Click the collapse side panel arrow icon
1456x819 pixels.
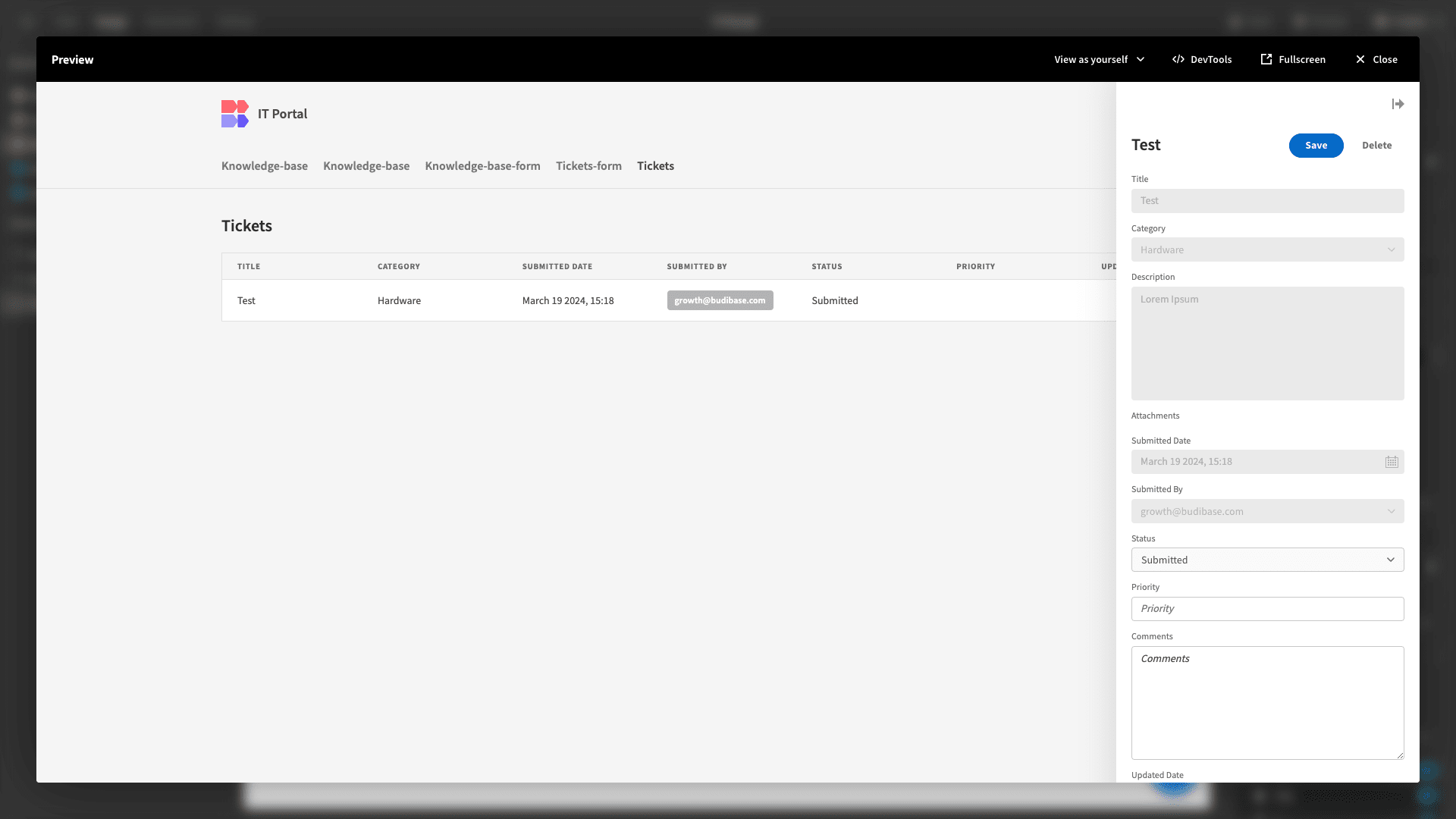click(x=1398, y=104)
